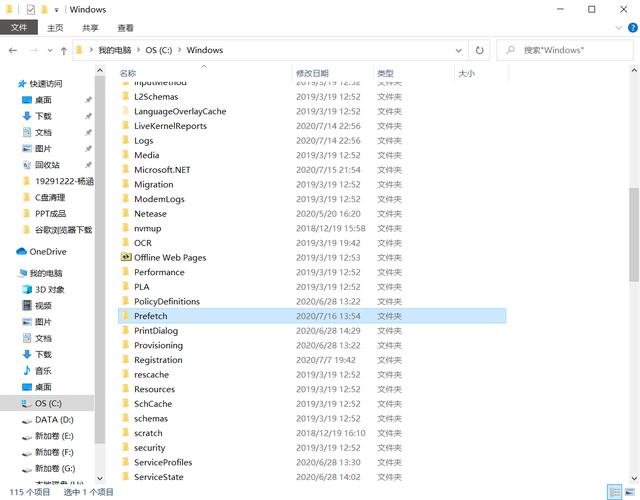Go up one folder level
640x500 pixels.
[64, 51]
